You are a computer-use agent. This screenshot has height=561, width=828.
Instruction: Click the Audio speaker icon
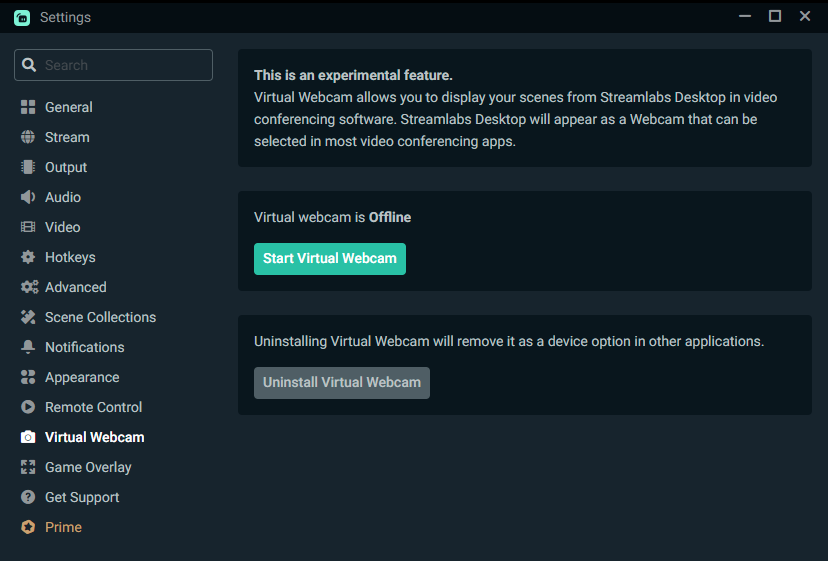click(28, 197)
